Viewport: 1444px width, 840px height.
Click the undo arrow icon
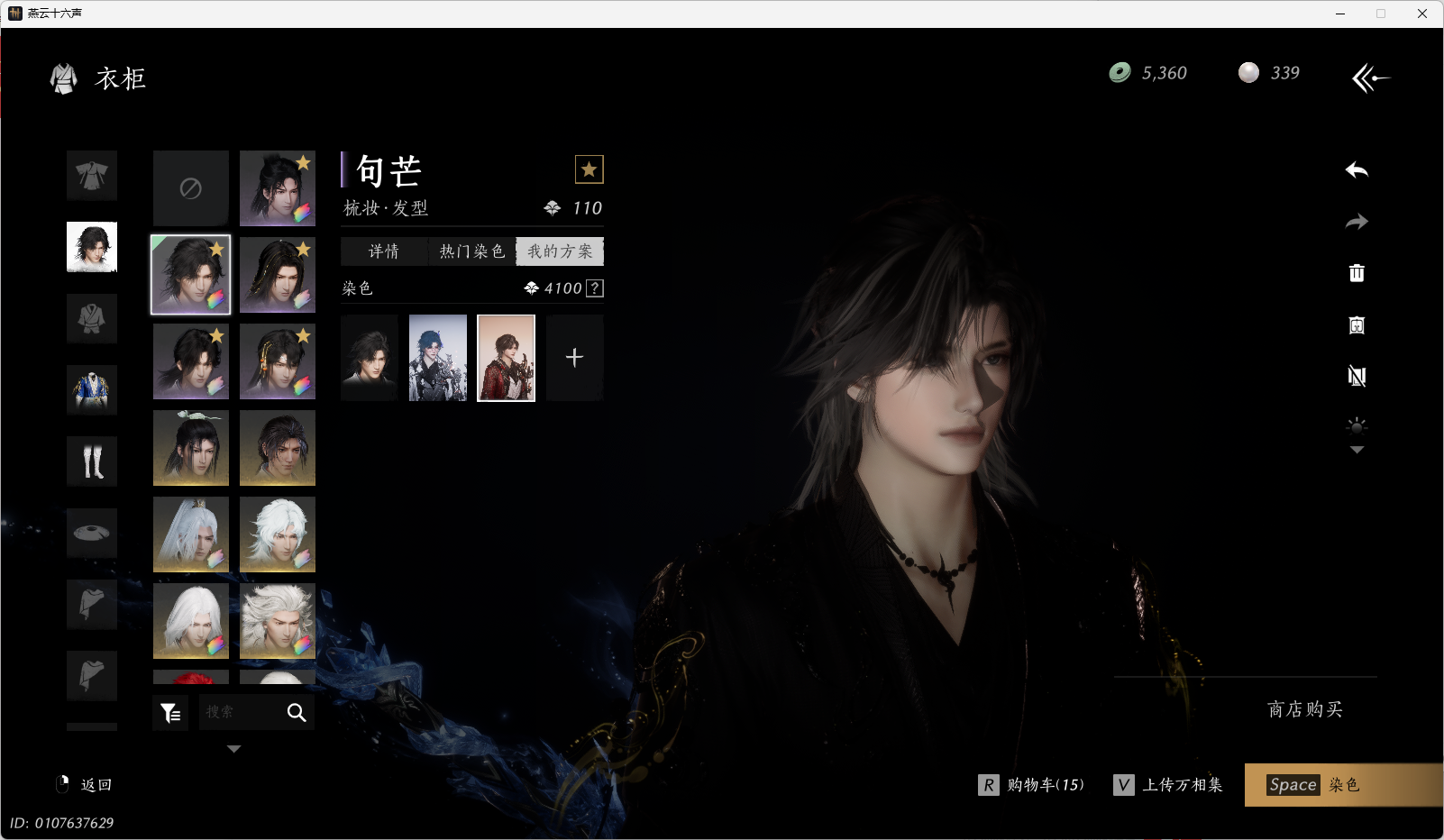click(1357, 170)
